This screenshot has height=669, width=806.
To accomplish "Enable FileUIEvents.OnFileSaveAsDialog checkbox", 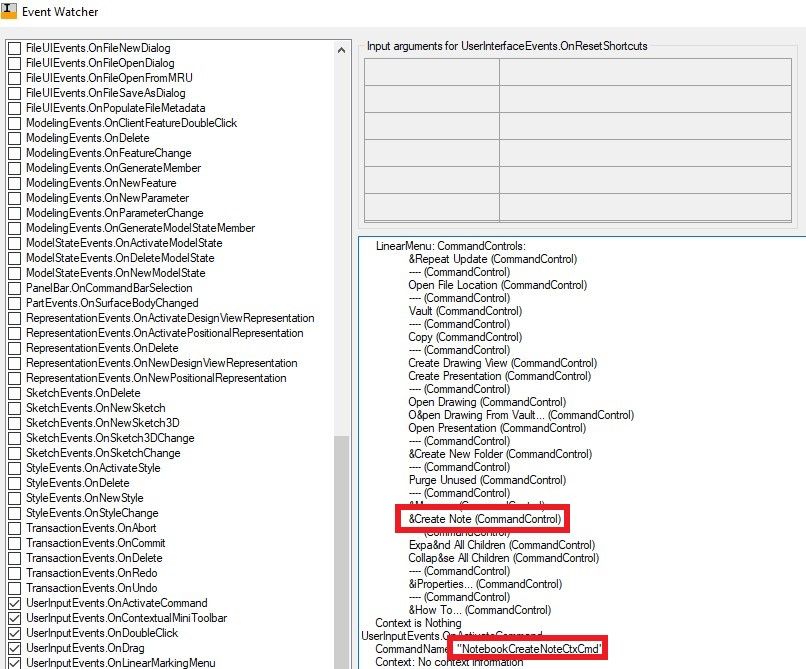I will pos(14,93).
